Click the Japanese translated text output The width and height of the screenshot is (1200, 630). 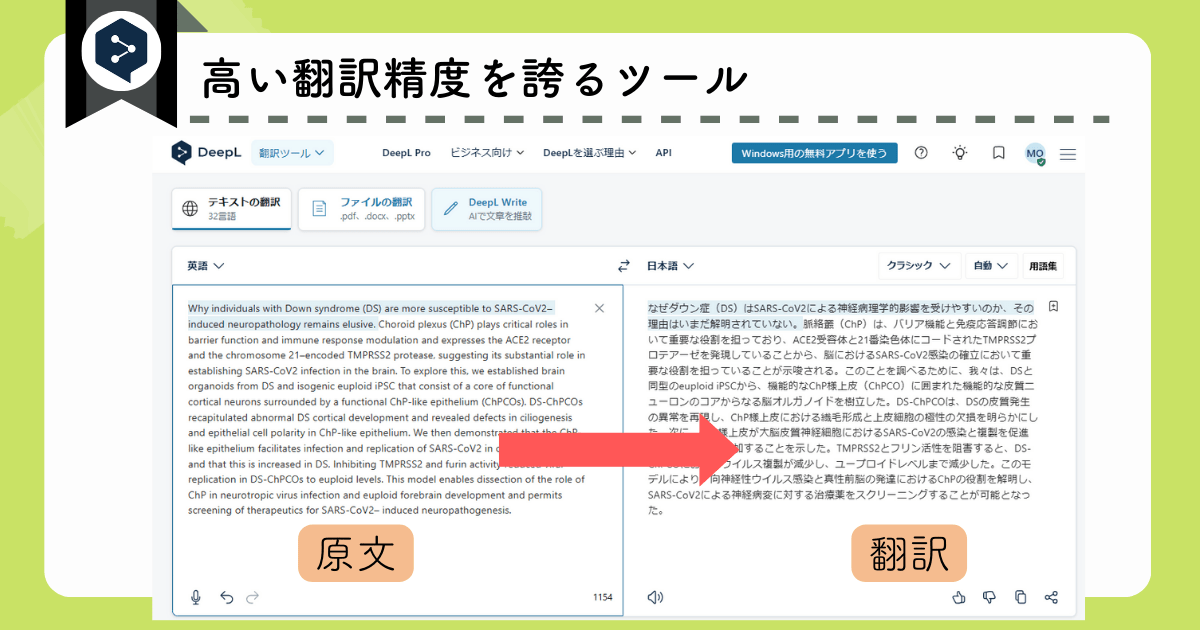pyautogui.click(x=842, y=409)
